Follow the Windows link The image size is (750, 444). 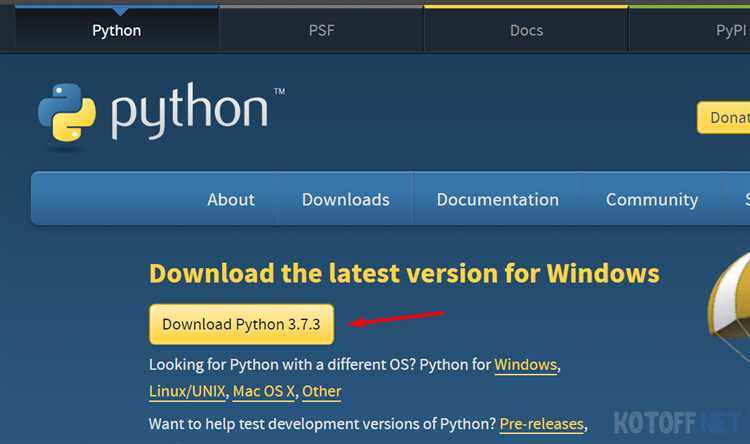click(x=526, y=364)
